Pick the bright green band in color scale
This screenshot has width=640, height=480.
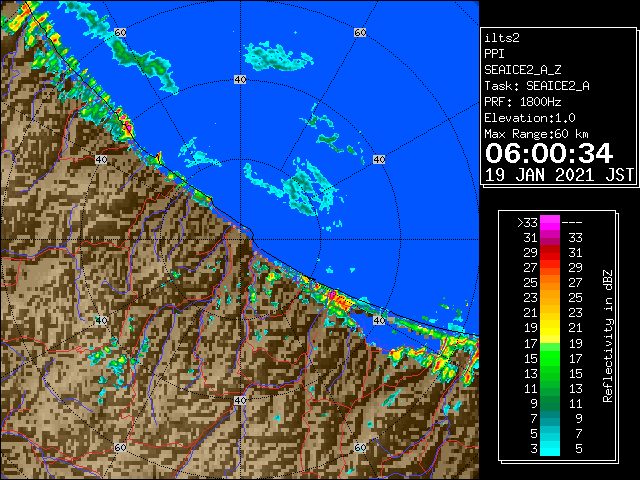[550, 358]
